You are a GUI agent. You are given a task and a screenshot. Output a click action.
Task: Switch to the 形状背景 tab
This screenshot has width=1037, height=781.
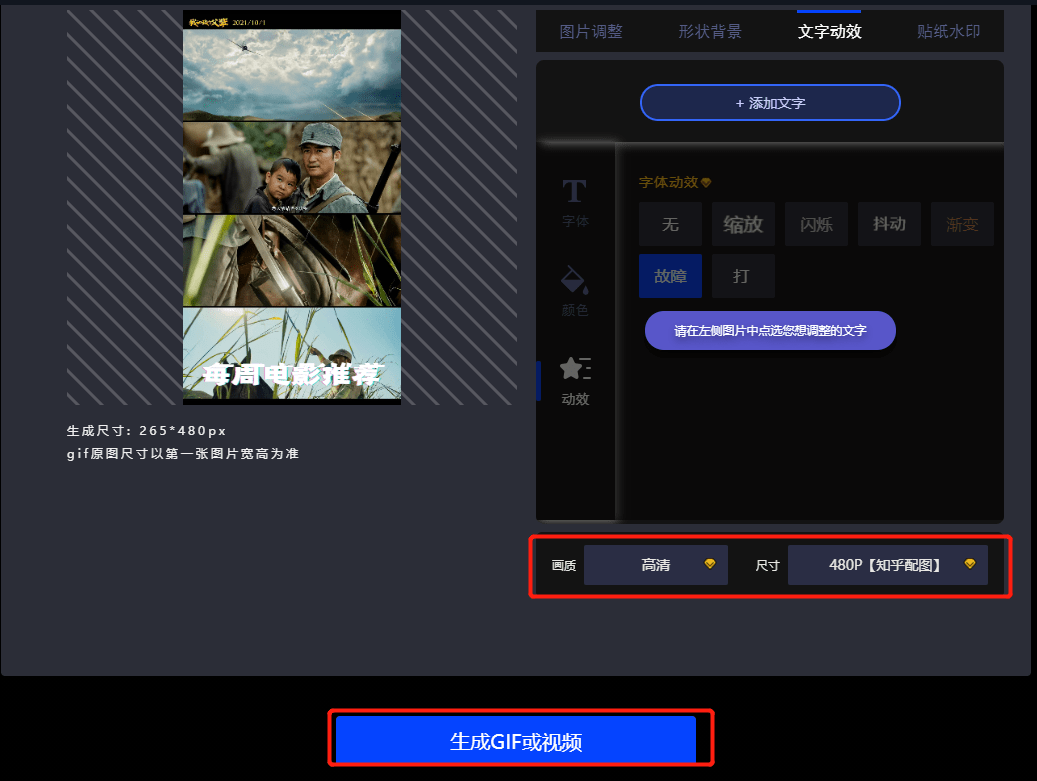click(710, 31)
